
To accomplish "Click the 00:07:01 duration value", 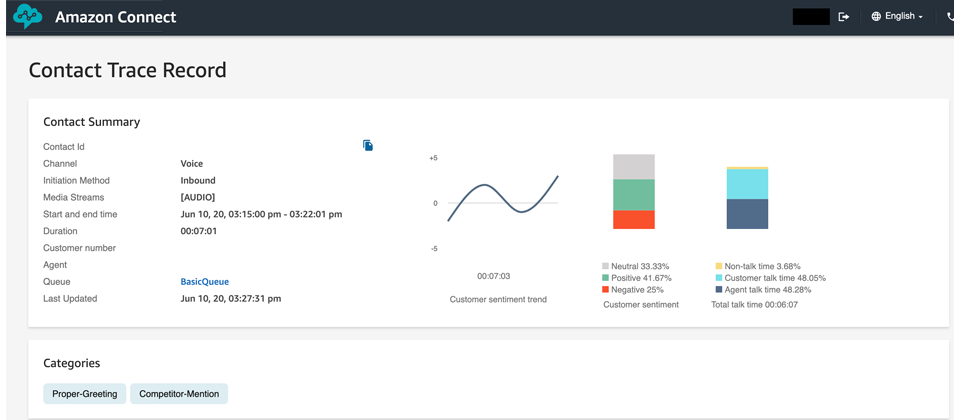I will tap(198, 231).
